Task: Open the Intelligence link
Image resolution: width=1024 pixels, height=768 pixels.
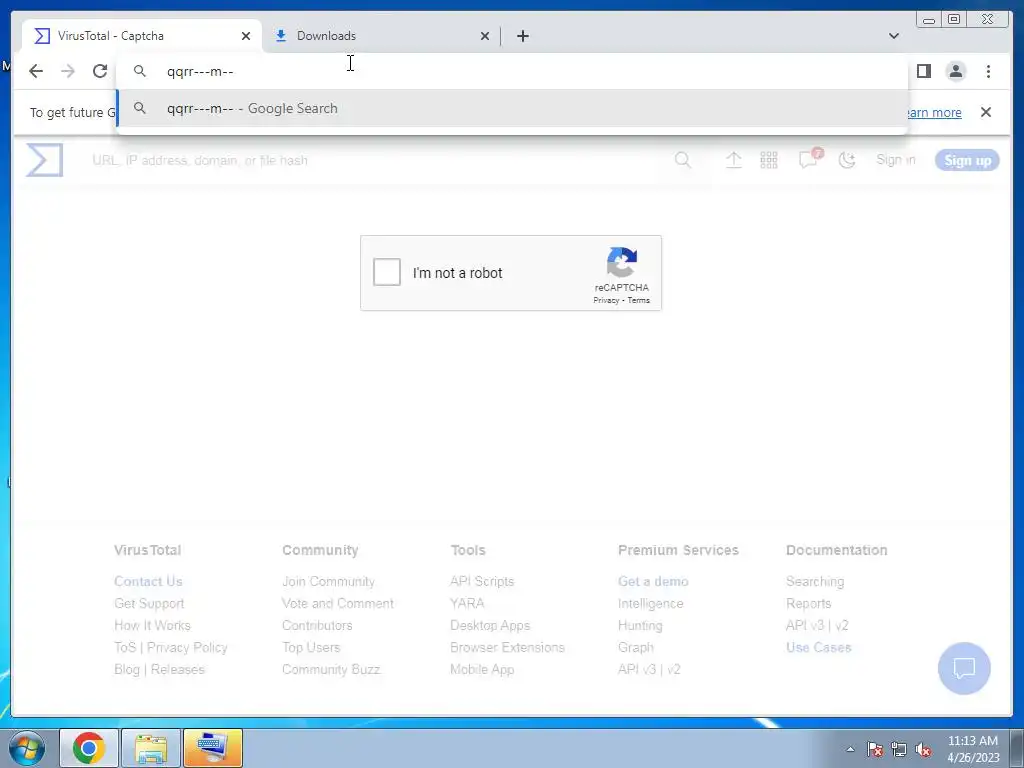Action: (650, 603)
